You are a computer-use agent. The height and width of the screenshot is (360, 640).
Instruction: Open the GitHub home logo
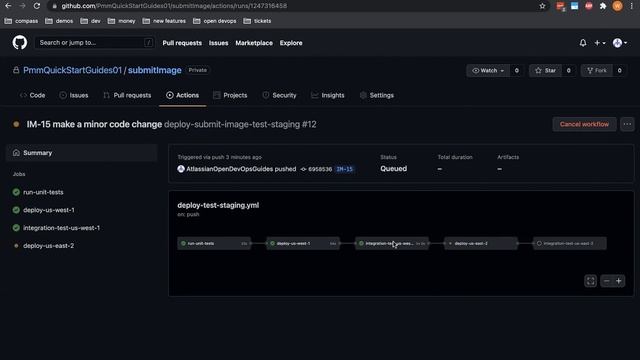(x=20, y=42)
